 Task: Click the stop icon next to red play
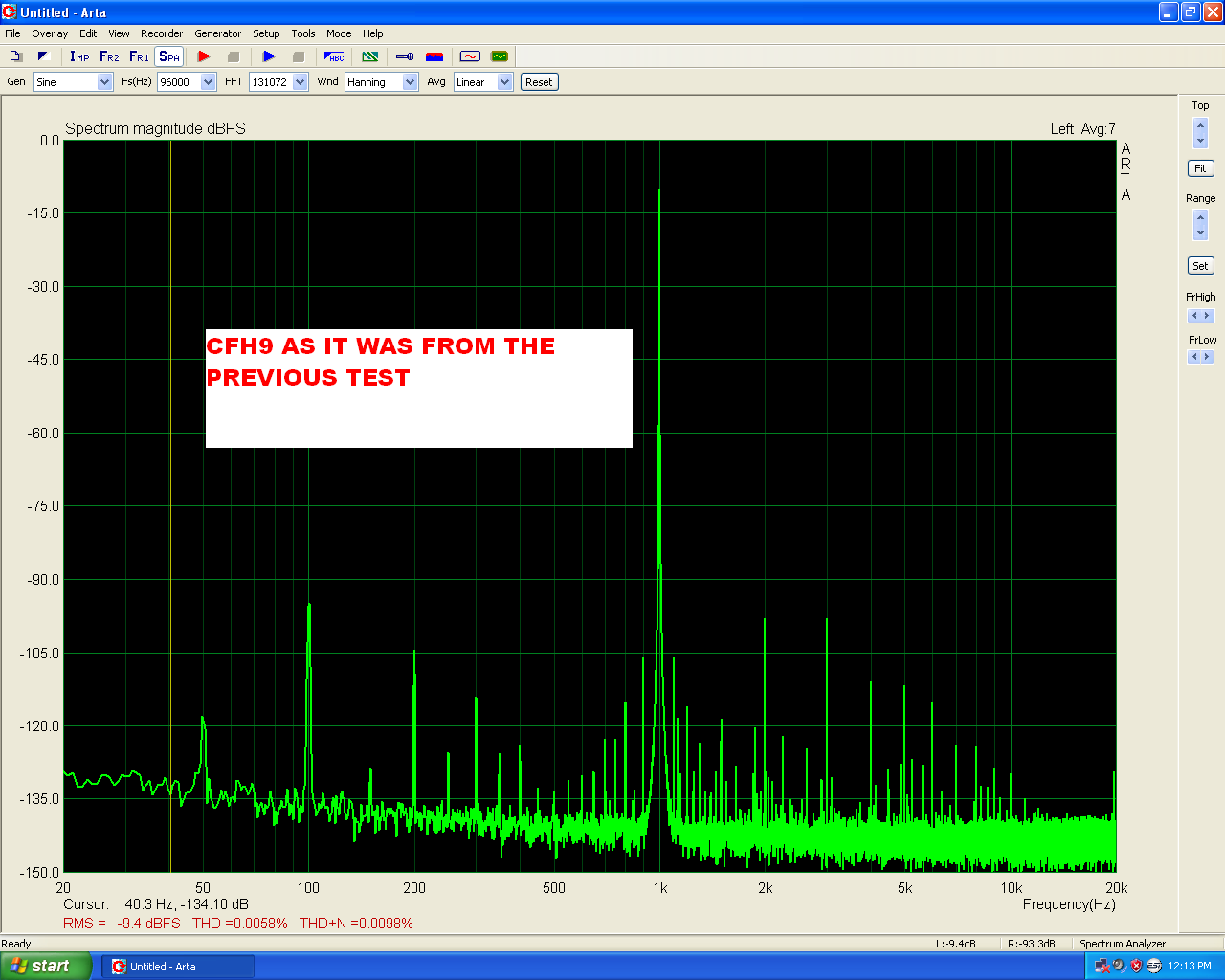point(234,56)
